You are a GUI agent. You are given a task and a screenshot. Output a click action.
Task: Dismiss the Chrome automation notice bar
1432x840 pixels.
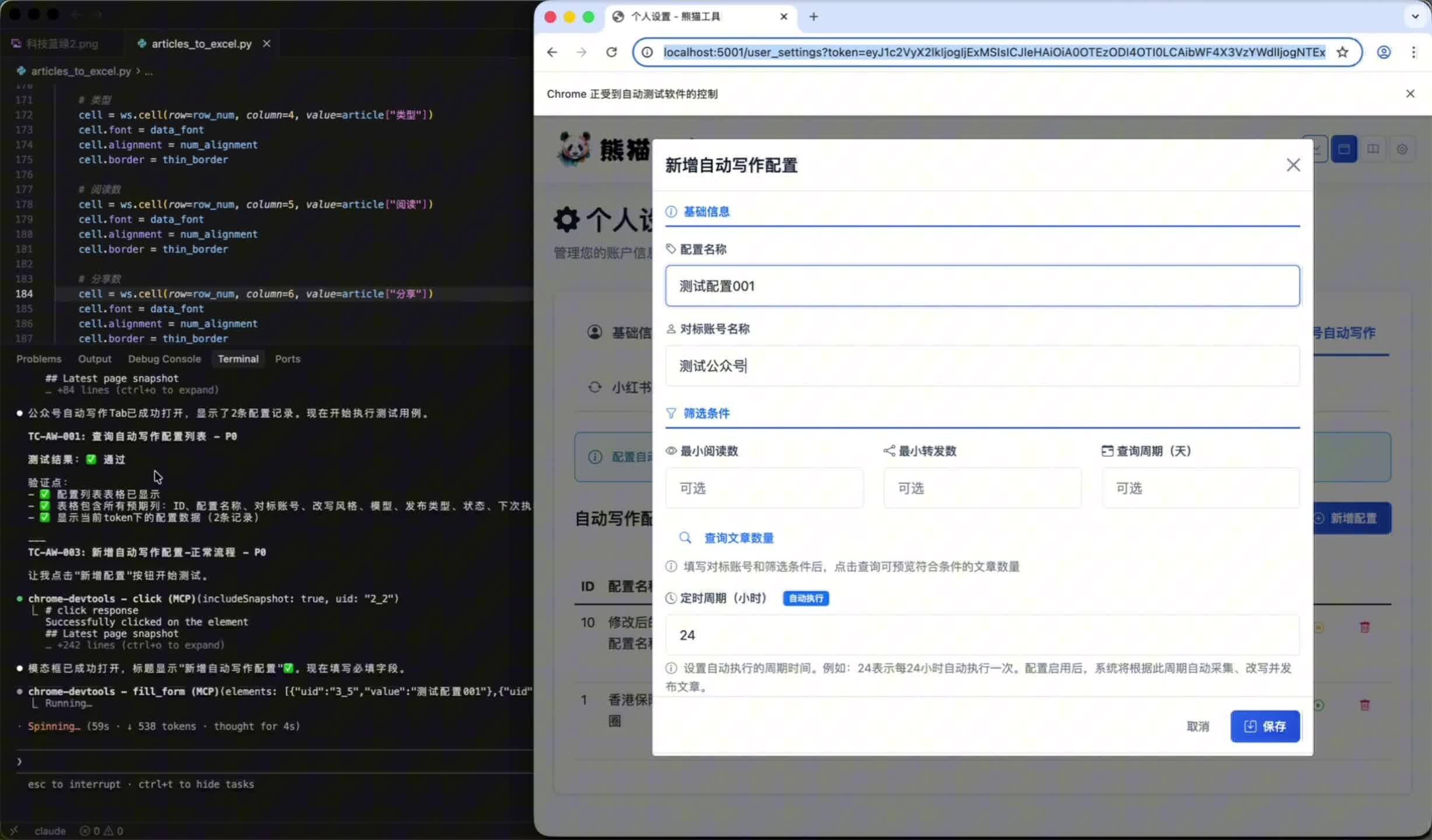1410,94
